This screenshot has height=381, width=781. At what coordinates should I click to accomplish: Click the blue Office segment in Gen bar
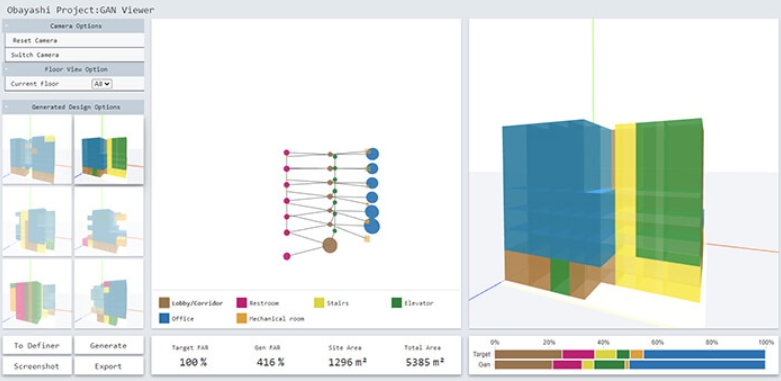click(x=697, y=365)
